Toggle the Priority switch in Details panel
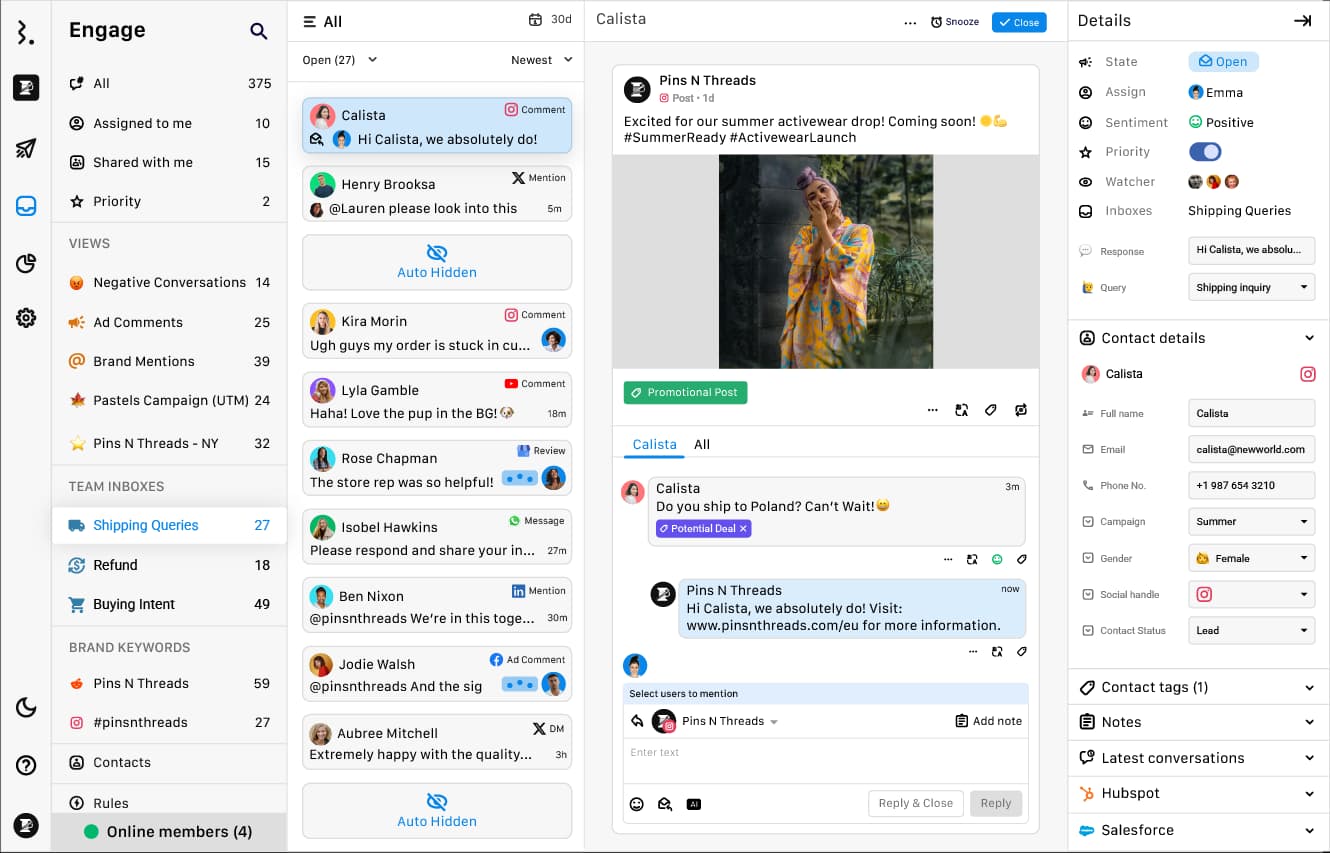This screenshot has height=853, width=1330. [1205, 151]
